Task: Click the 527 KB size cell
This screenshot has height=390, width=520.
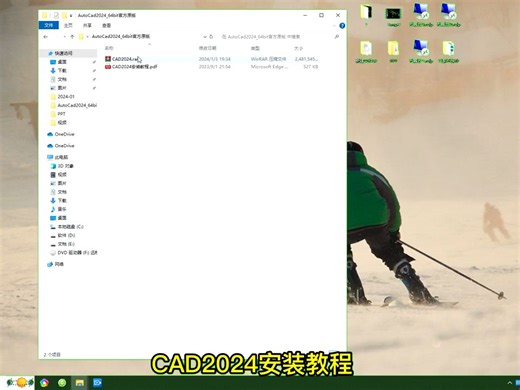Action: tap(310, 67)
